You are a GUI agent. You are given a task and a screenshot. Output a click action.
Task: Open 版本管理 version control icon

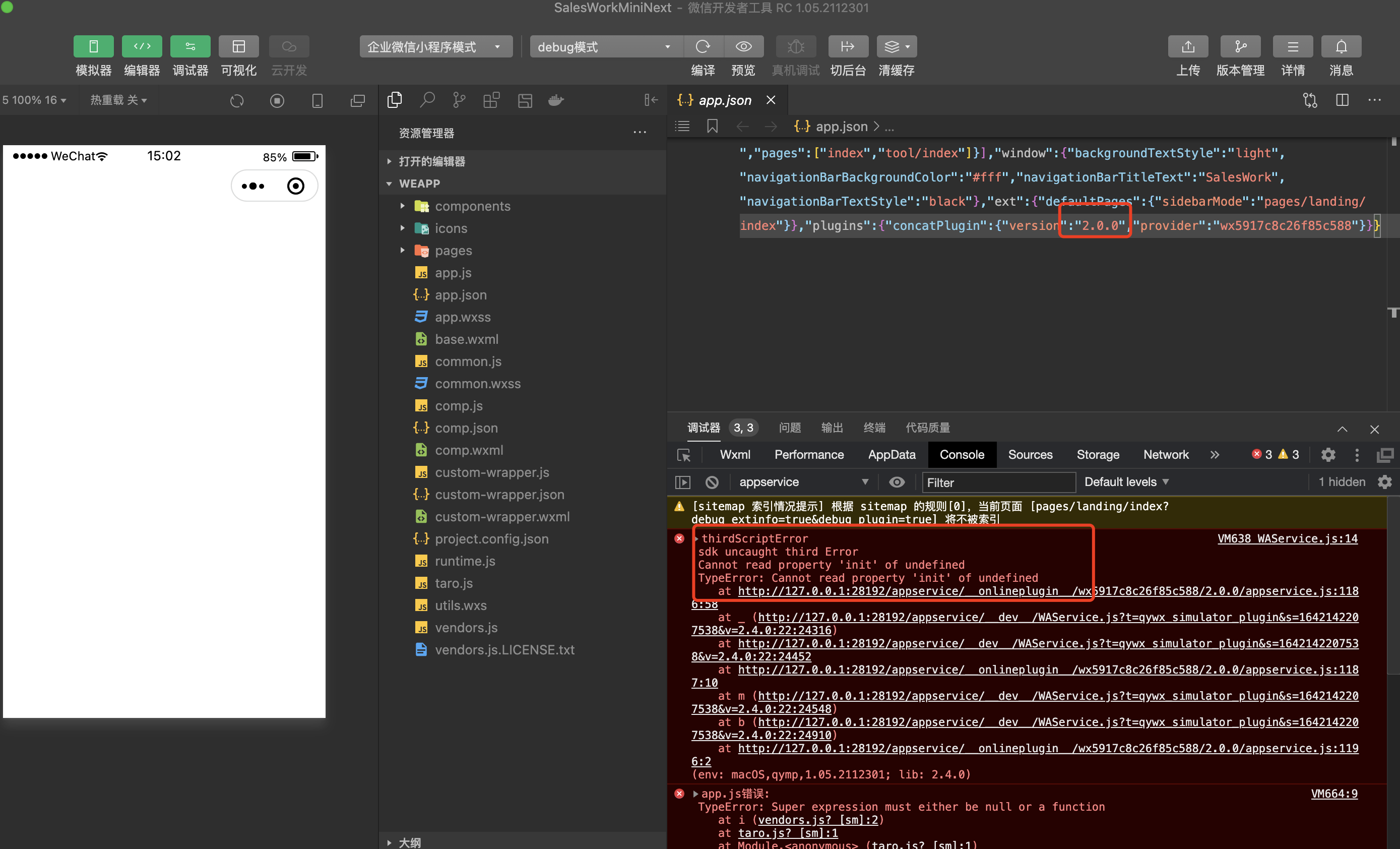[1240, 46]
